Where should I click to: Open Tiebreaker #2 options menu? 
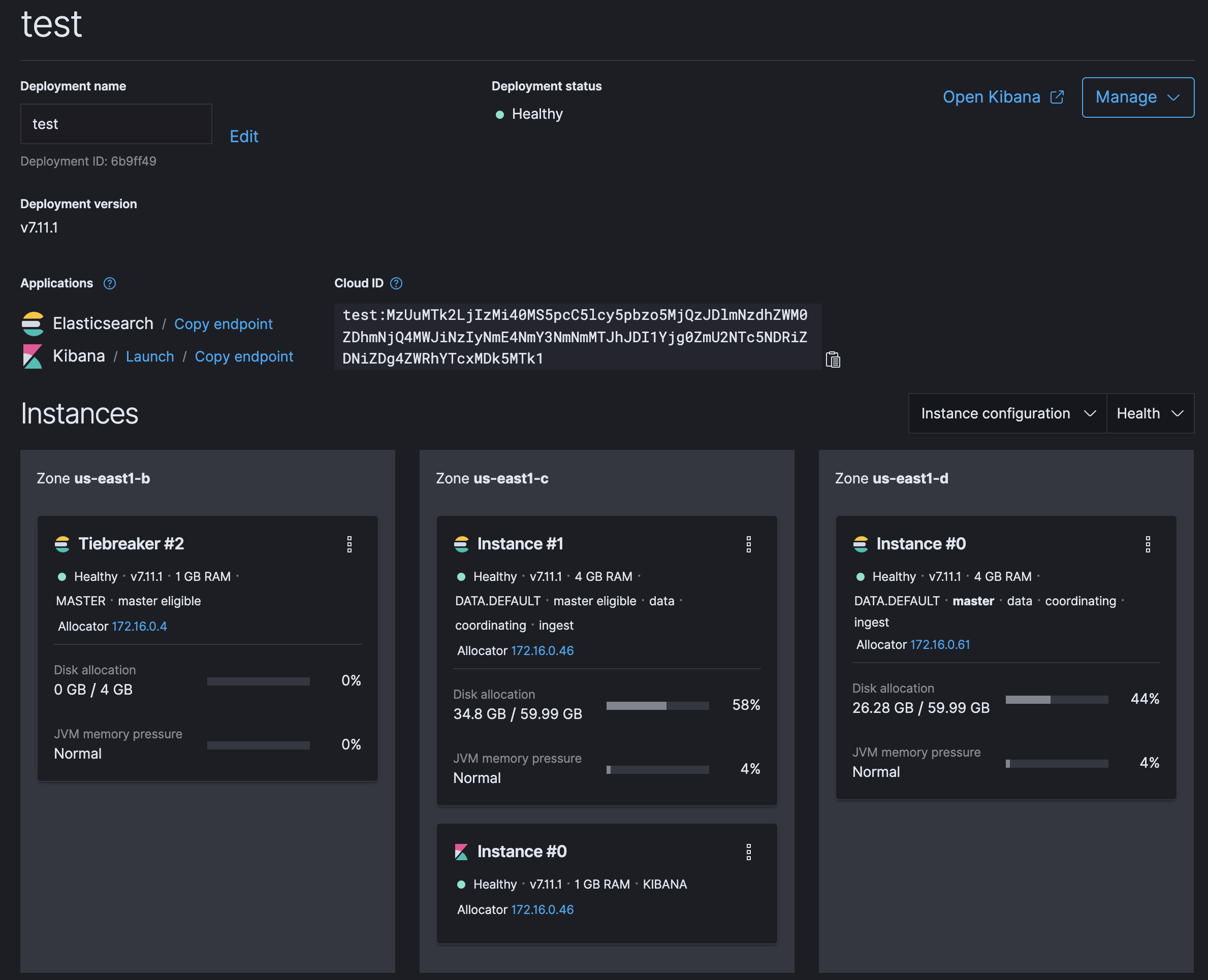click(349, 544)
